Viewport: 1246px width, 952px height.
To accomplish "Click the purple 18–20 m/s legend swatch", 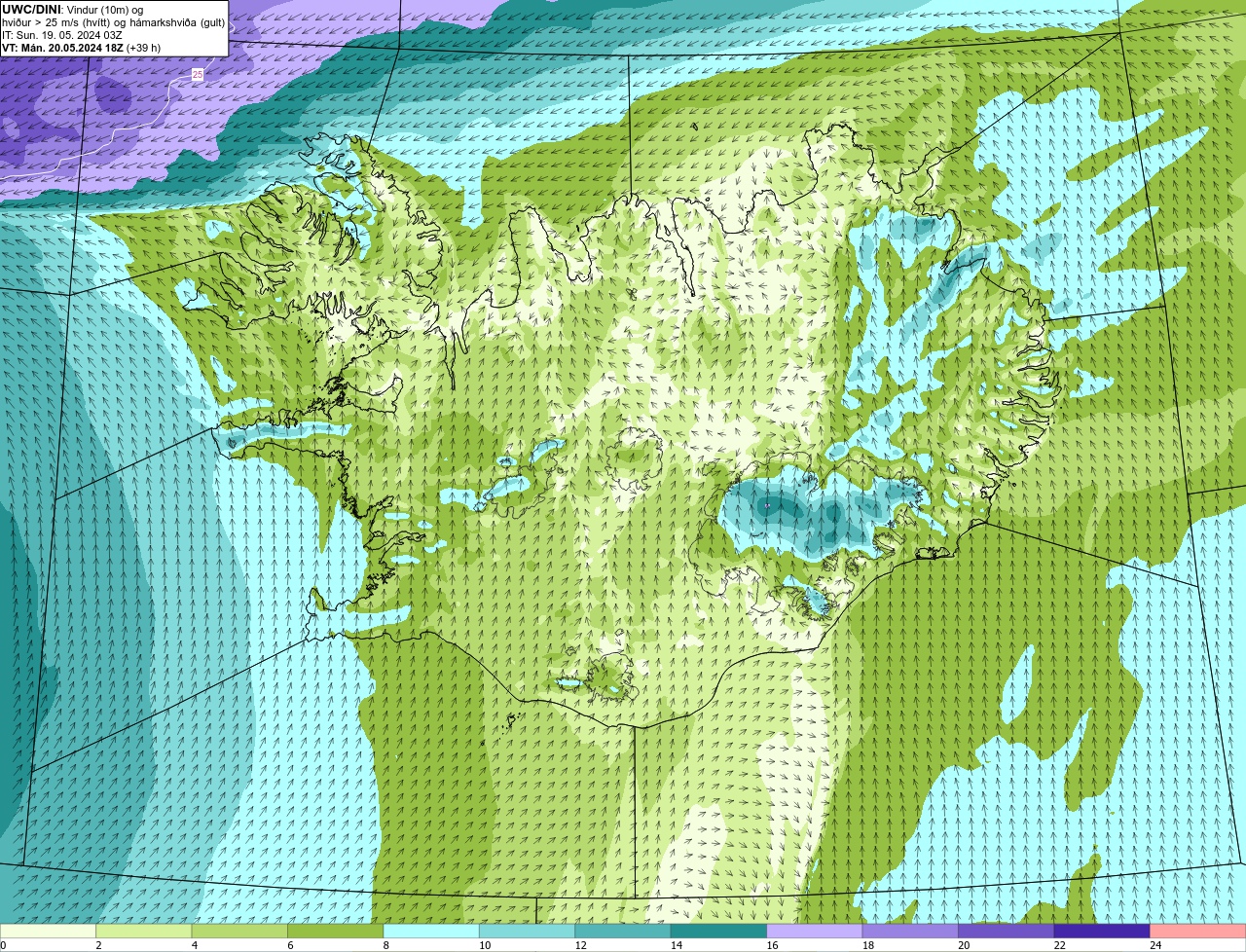I will (x=910, y=932).
